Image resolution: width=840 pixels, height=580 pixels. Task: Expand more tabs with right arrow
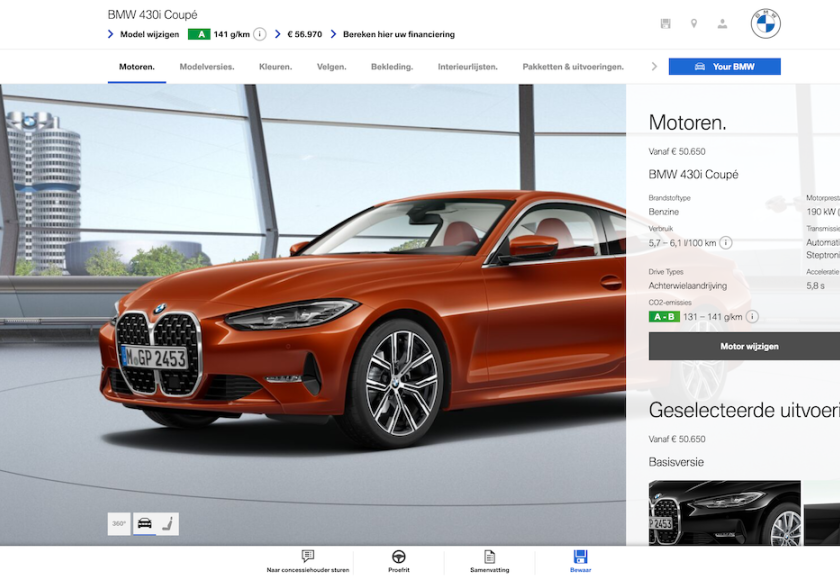[654, 66]
